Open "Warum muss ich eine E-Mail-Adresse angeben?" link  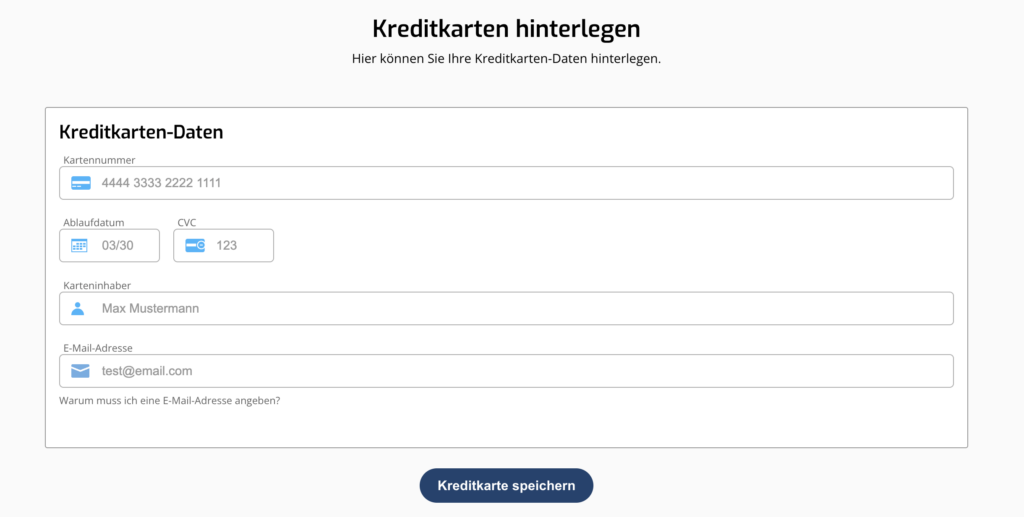pyautogui.click(x=170, y=401)
